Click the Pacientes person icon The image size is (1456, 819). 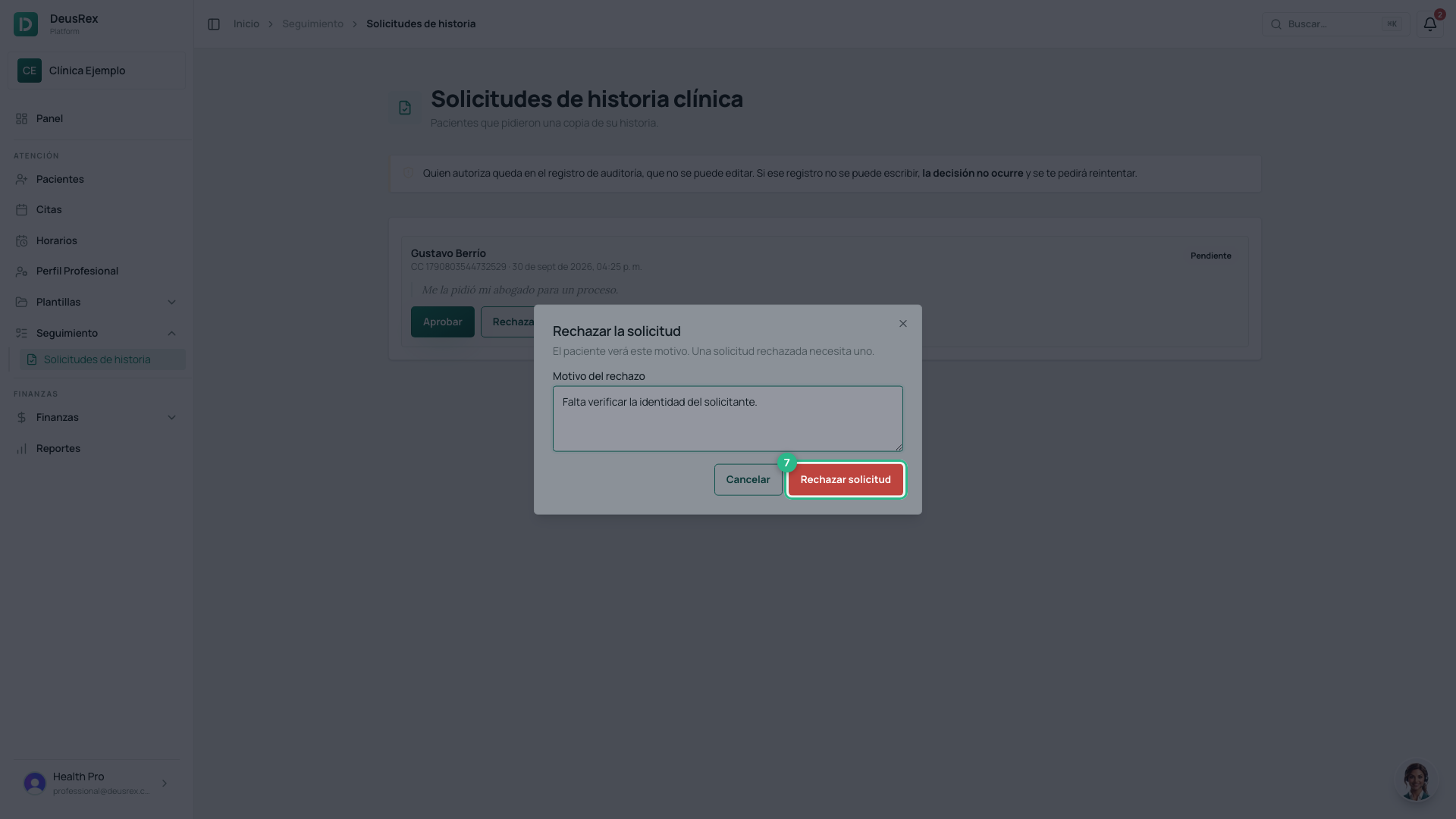tap(21, 180)
